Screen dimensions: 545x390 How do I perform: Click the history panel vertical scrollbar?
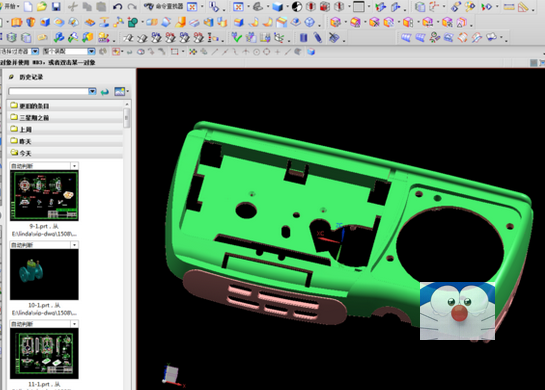click(x=127, y=118)
